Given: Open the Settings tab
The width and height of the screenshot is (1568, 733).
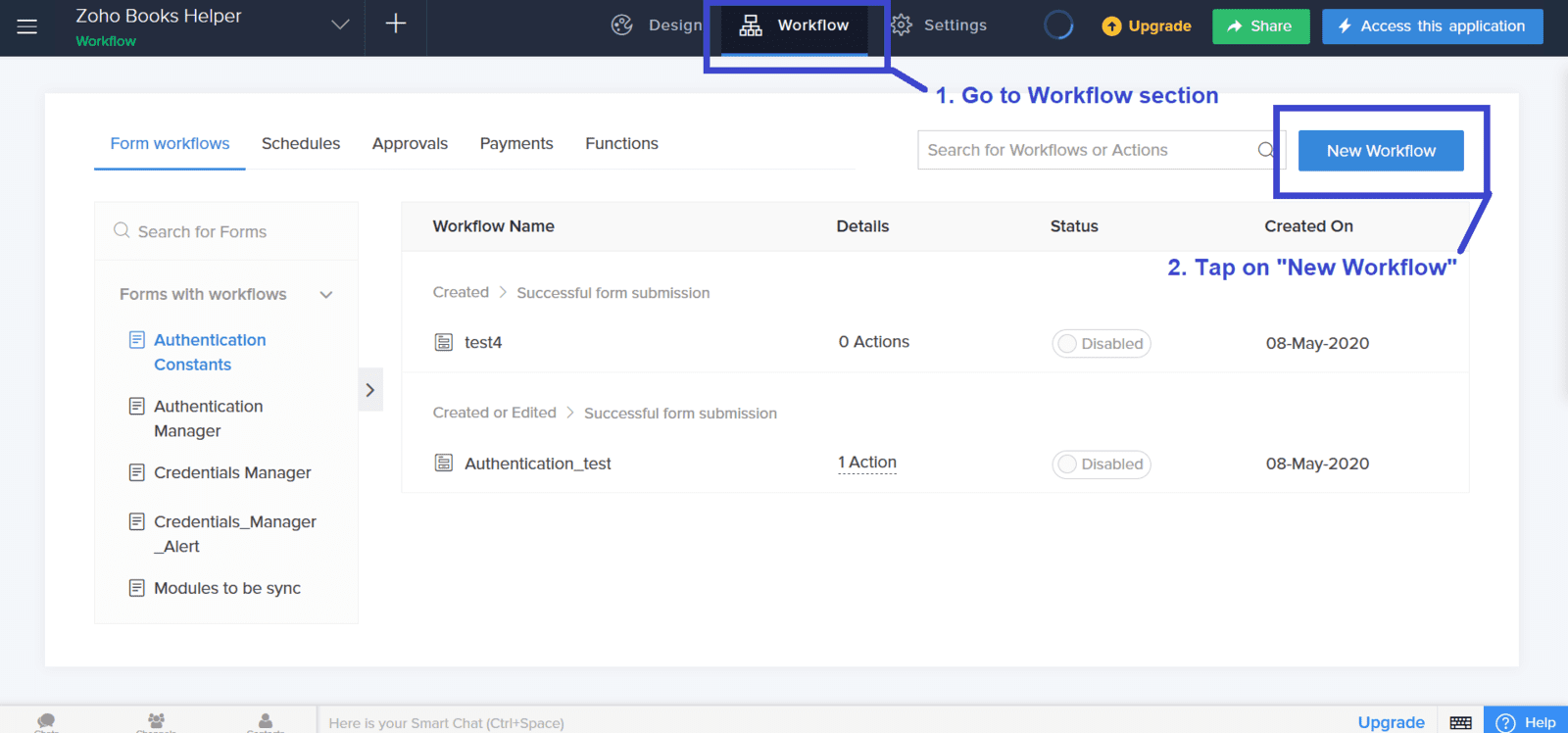Looking at the screenshot, I should pos(939,25).
